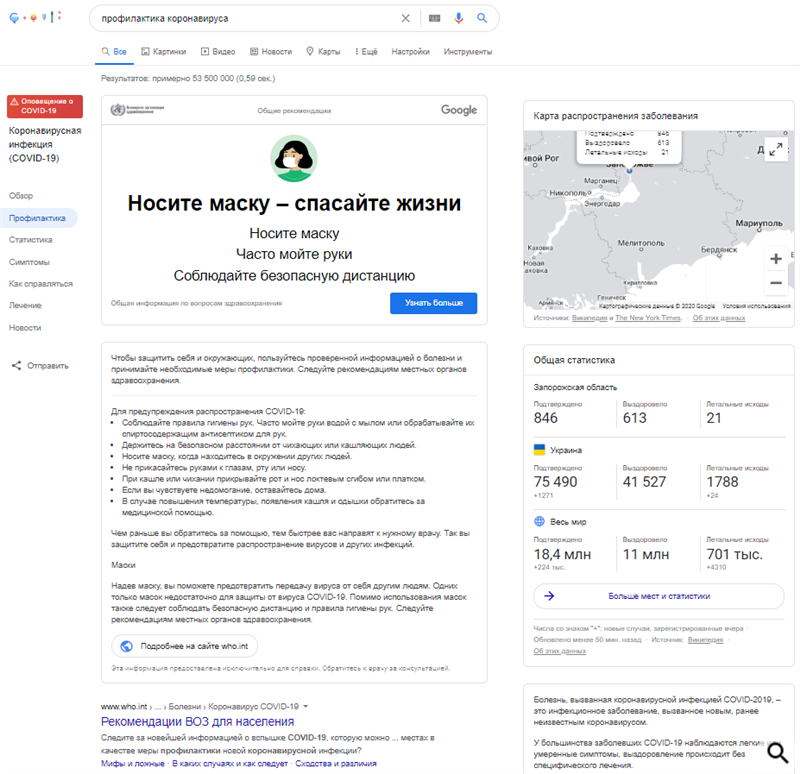Expand the map to fullscreen
Viewport: 800px width, 774px height.
tap(775, 149)
